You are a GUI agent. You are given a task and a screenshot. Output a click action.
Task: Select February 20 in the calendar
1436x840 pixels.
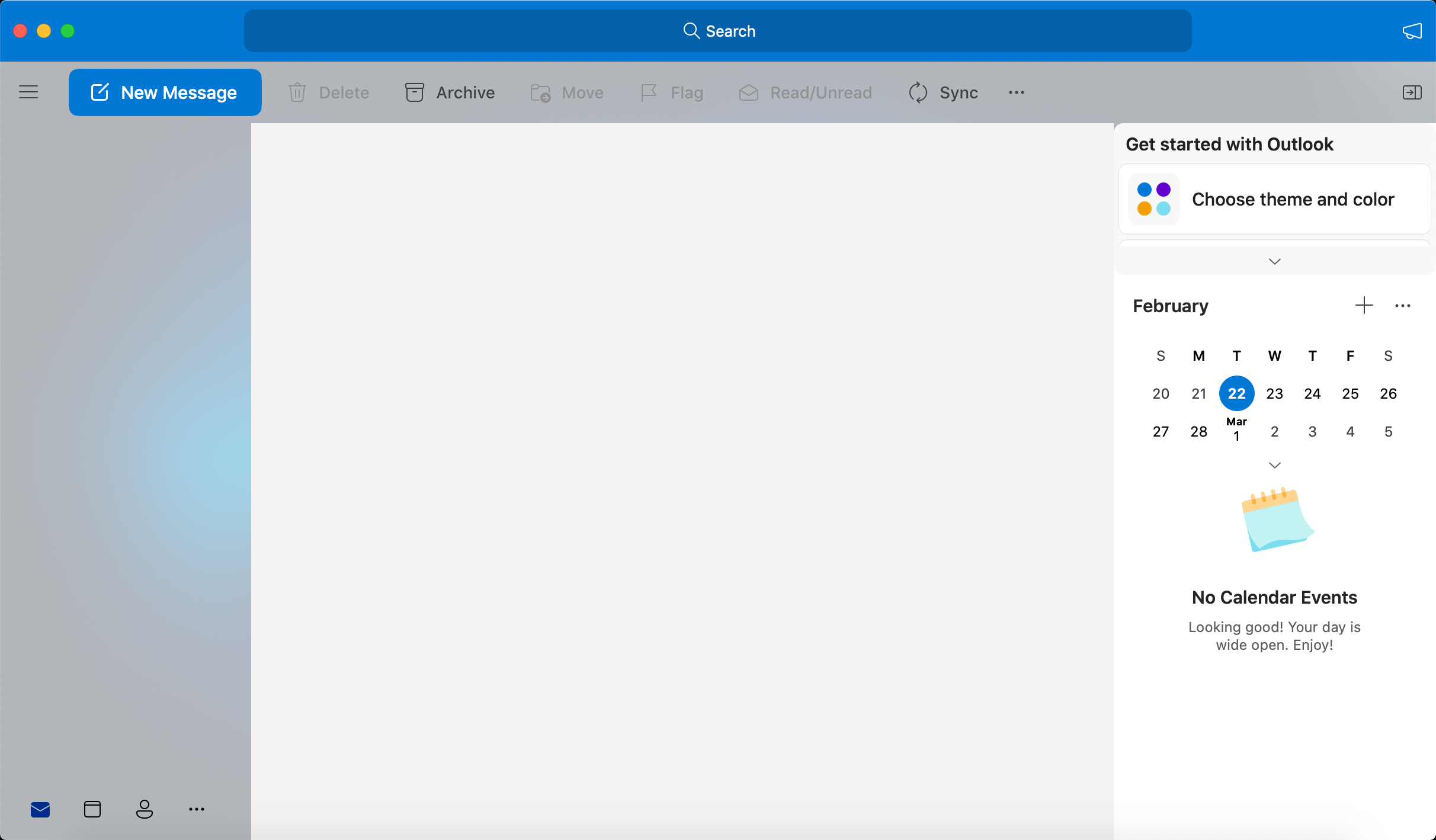1161,393
